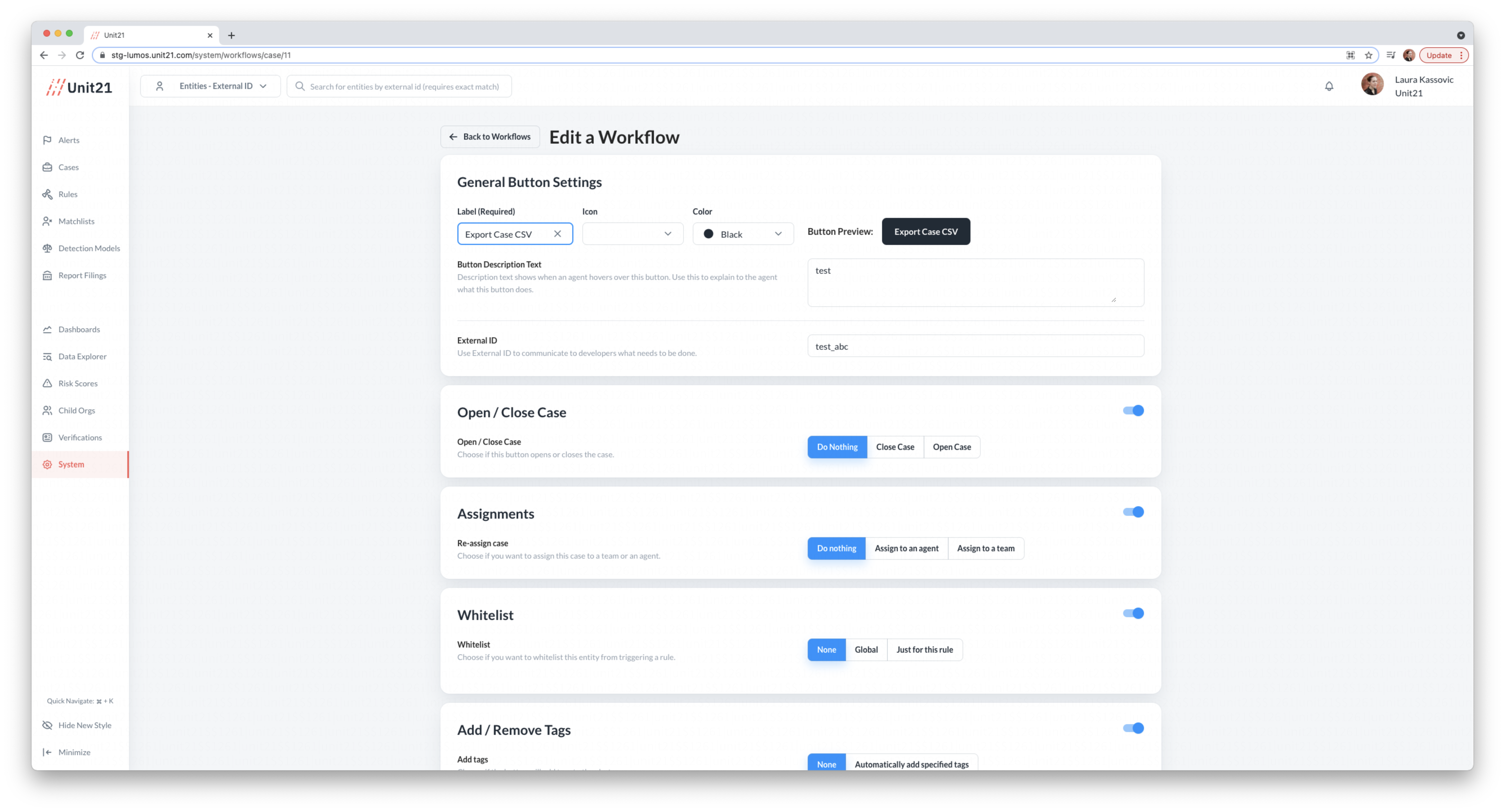The width and height of the screenshot is (1505, 812).
Task: Click Laura Kassovic's profile avatar
Action: pos(1372,85)
